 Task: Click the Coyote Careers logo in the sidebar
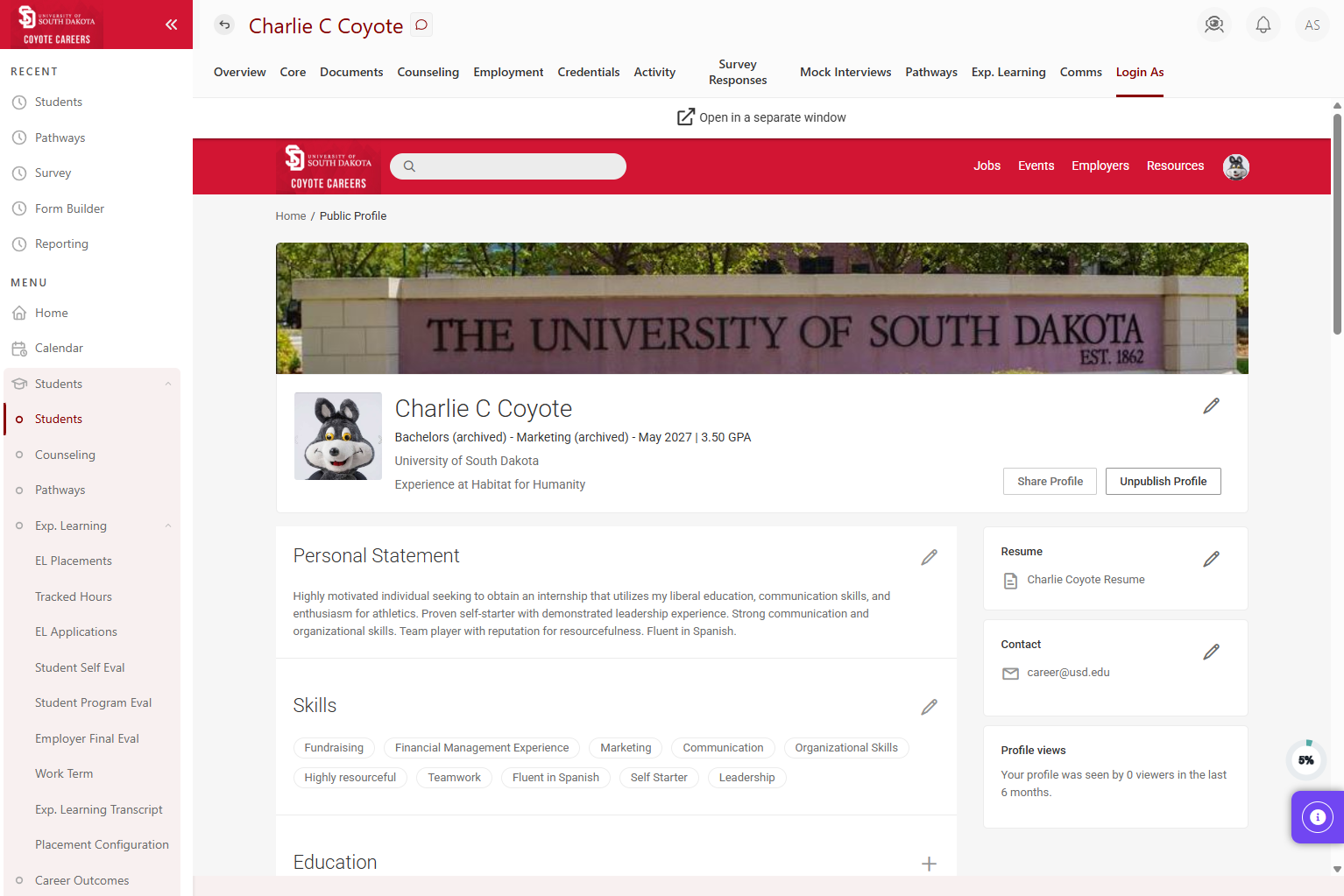point(57,26)
